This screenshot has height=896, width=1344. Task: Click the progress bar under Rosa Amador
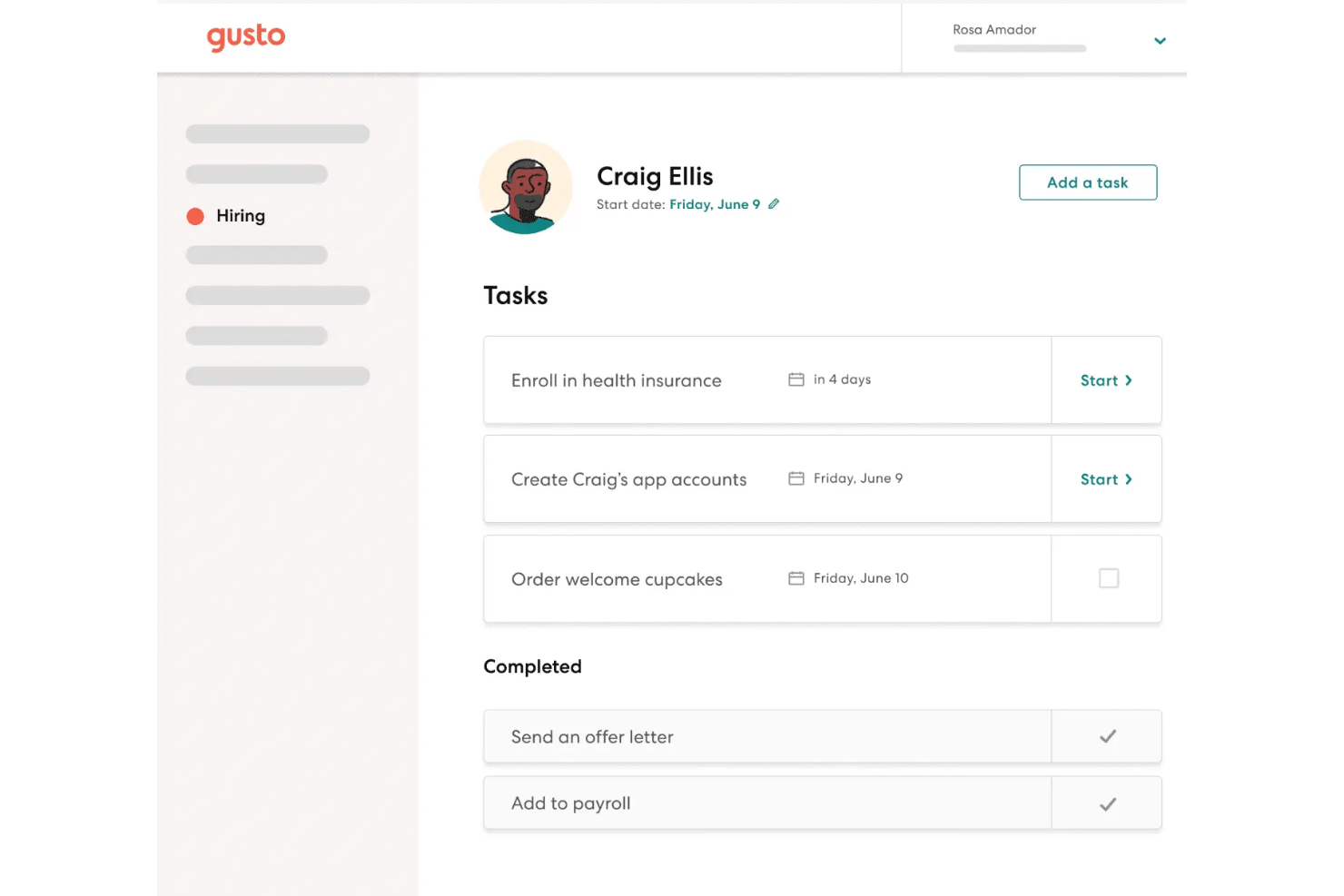click(x=1019, y=48)
